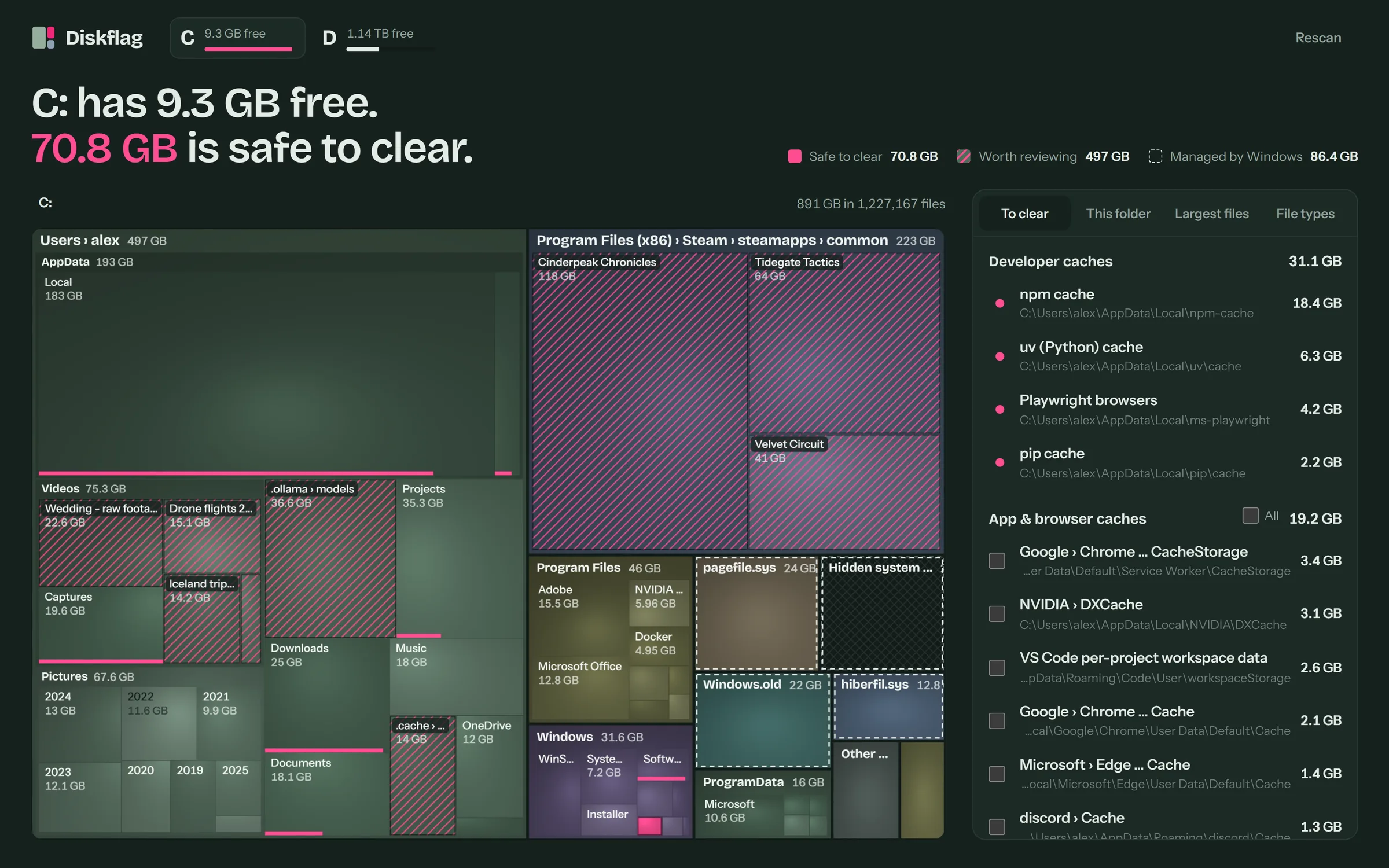Click the Safe to clear legend swatch
This screenshot has height=868, width=1389.
tap(795, 156)
